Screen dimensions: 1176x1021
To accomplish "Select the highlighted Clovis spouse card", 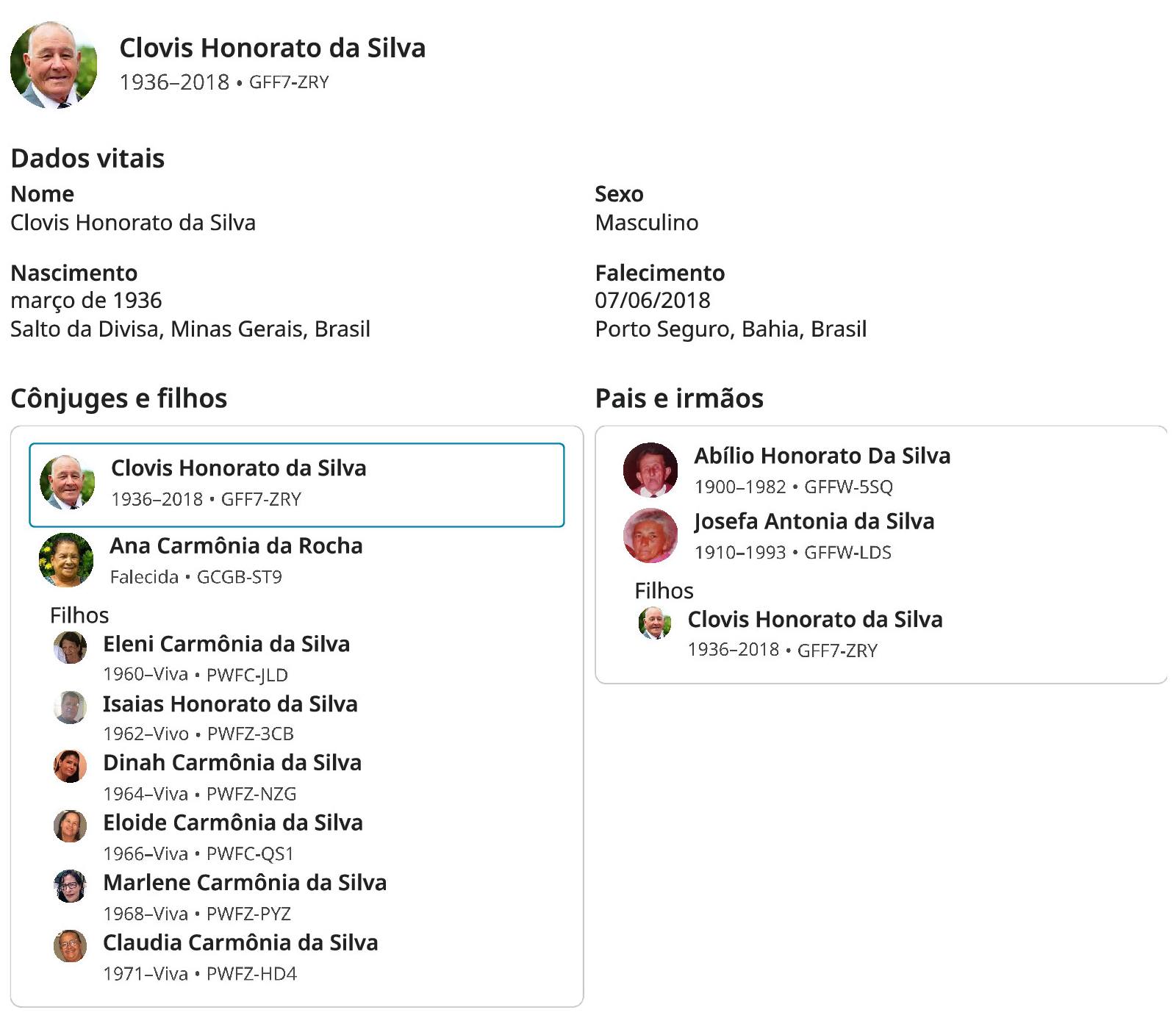I will tap(296, 484).
